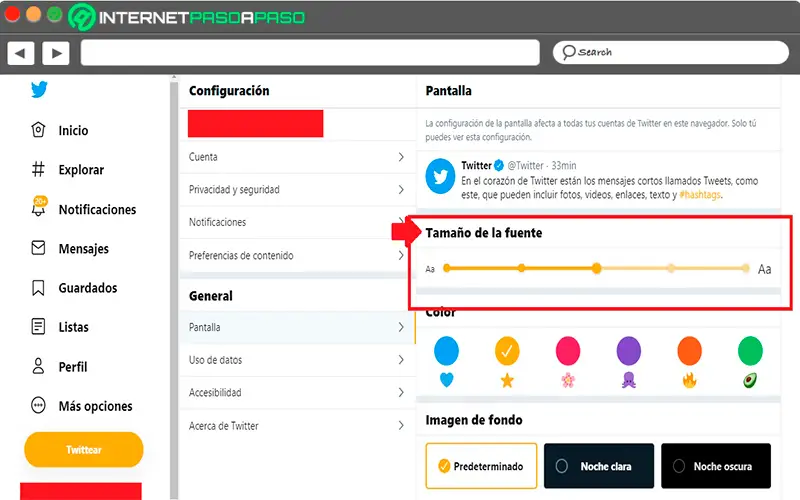Screen dimensions: 800x500
Task: Open Preferencias de contenido settings item
Action: click(x=297, y=255)
